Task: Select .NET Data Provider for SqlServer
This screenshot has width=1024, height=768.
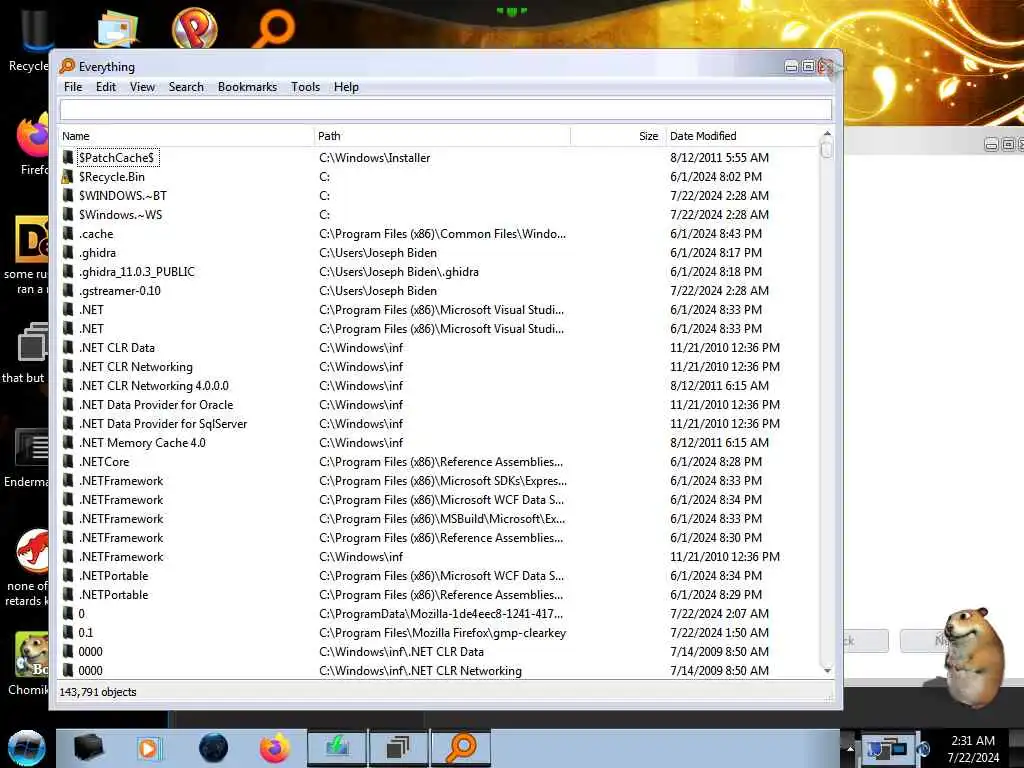Action: click(163, 423)
